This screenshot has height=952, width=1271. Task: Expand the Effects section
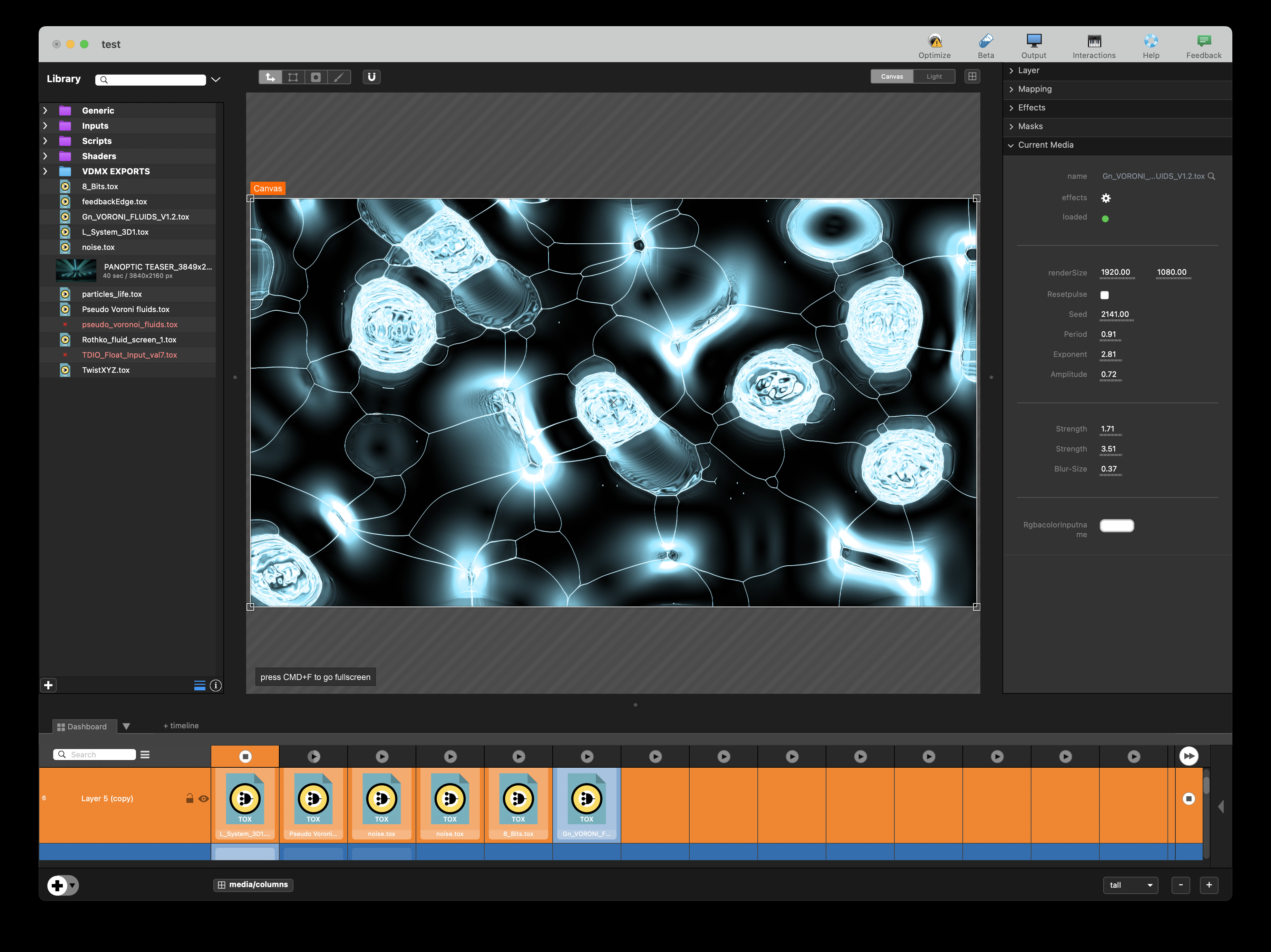tap(1031, 107)
